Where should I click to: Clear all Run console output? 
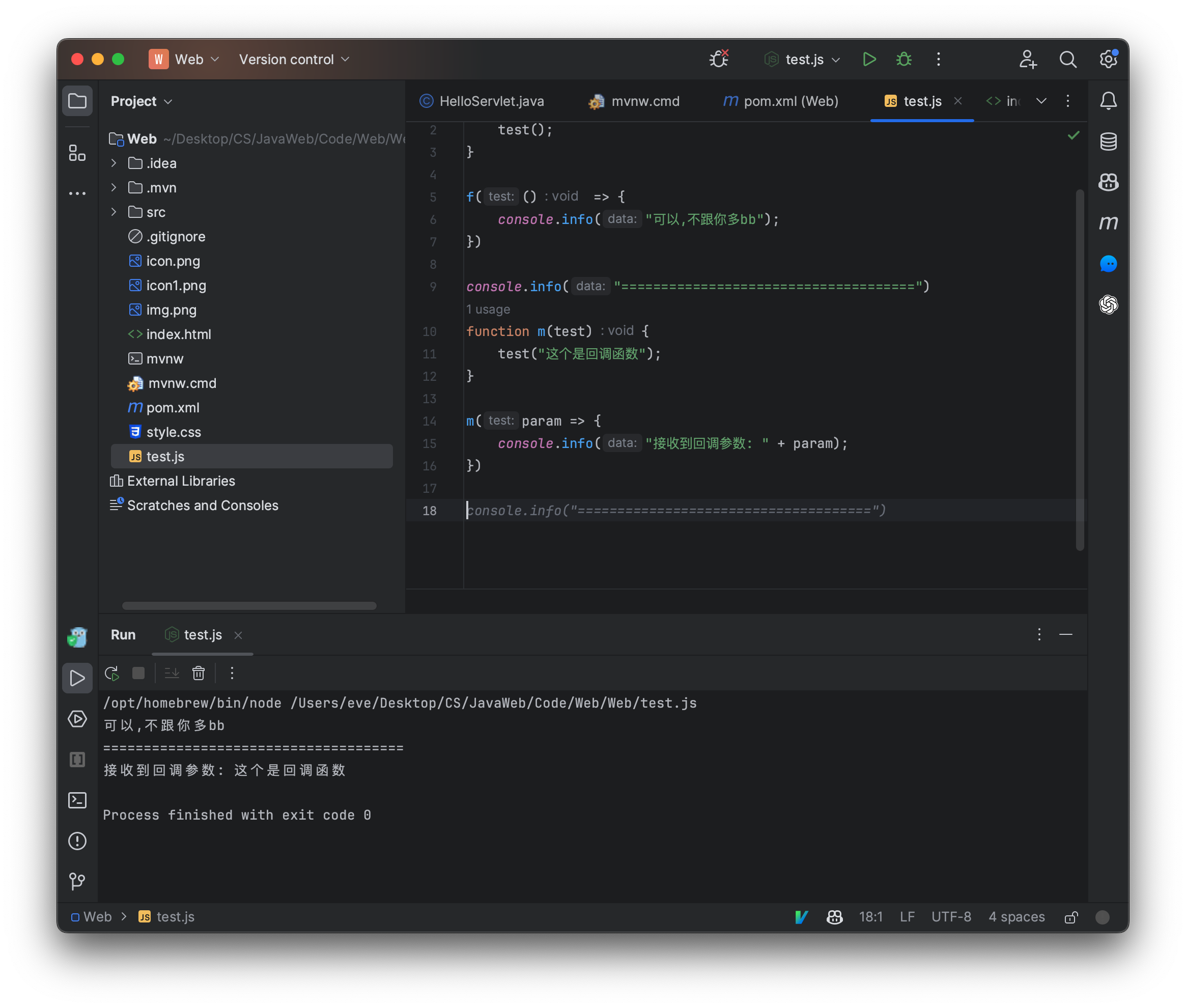click(198, 673)
